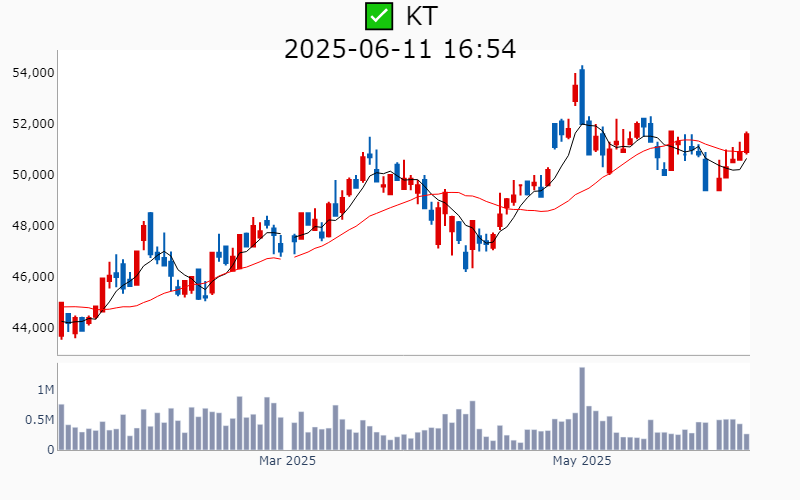The height and width of the screenshot is (500, 800).
Task: Click the 54,000 price axis label
Action: (x=34, y=73)
